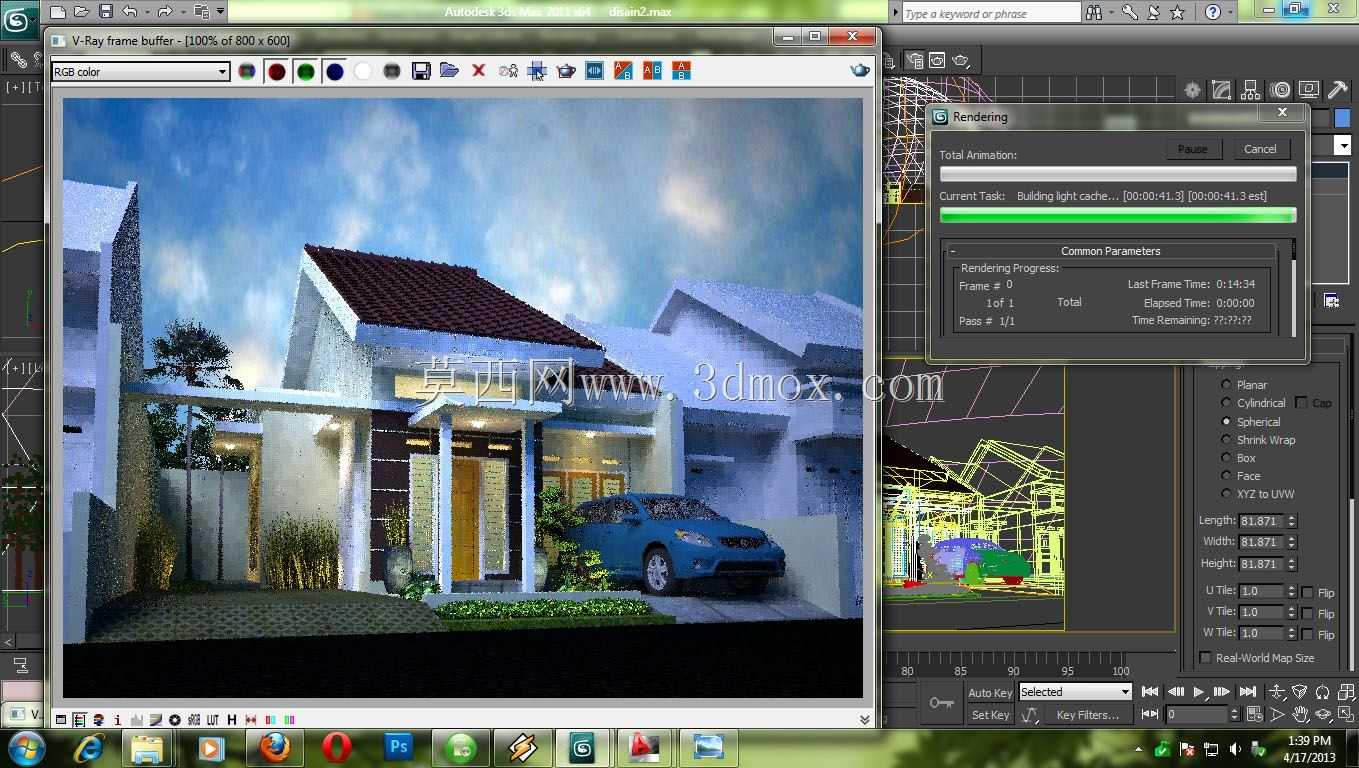Open the Display command panel tab
The width and height of the screenshot is (1359, 768).
coord(1308,90)
